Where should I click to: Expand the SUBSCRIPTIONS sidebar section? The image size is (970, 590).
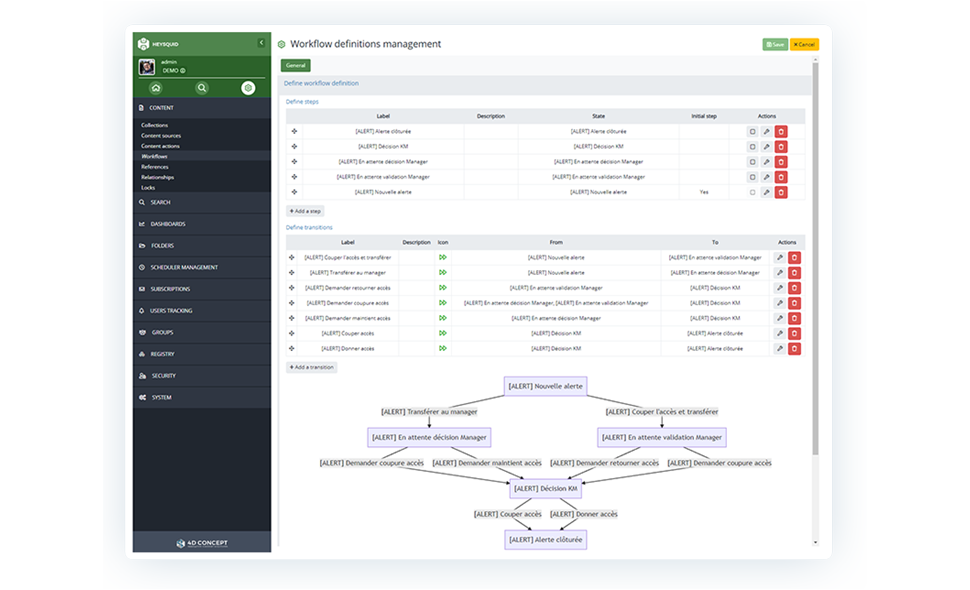click(x=202, y=289)
